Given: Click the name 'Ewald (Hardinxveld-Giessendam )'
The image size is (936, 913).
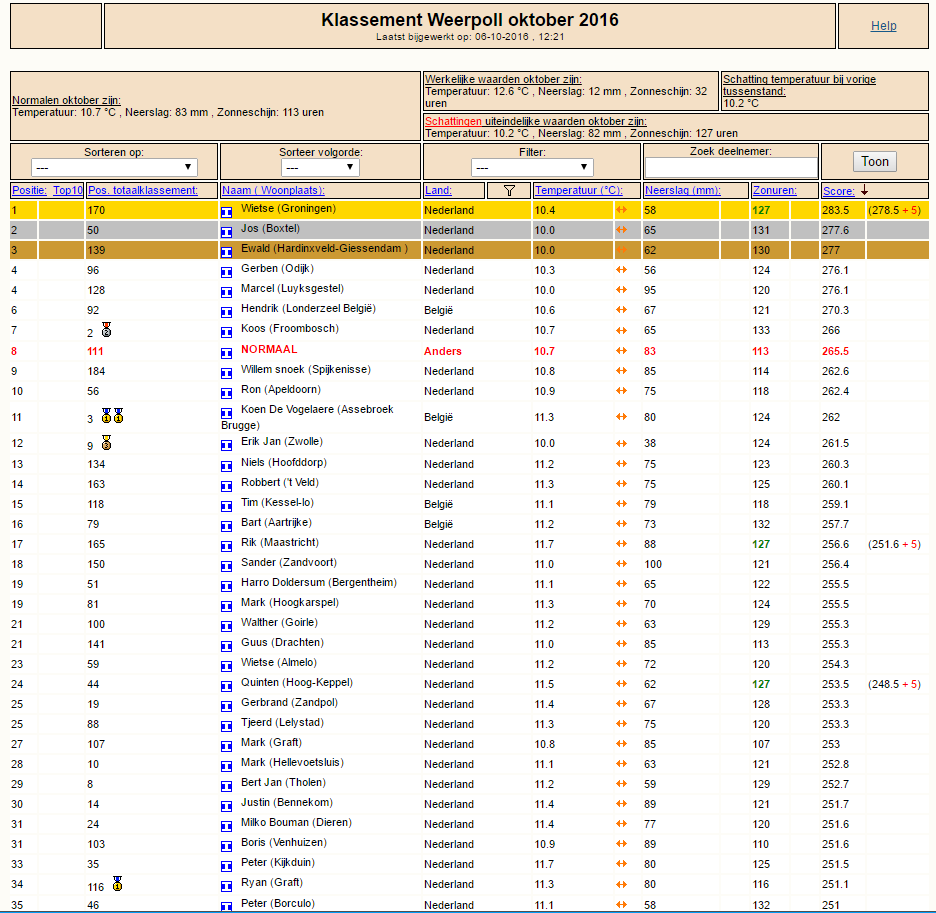Looking at the screenshot, I should (324, 248).
